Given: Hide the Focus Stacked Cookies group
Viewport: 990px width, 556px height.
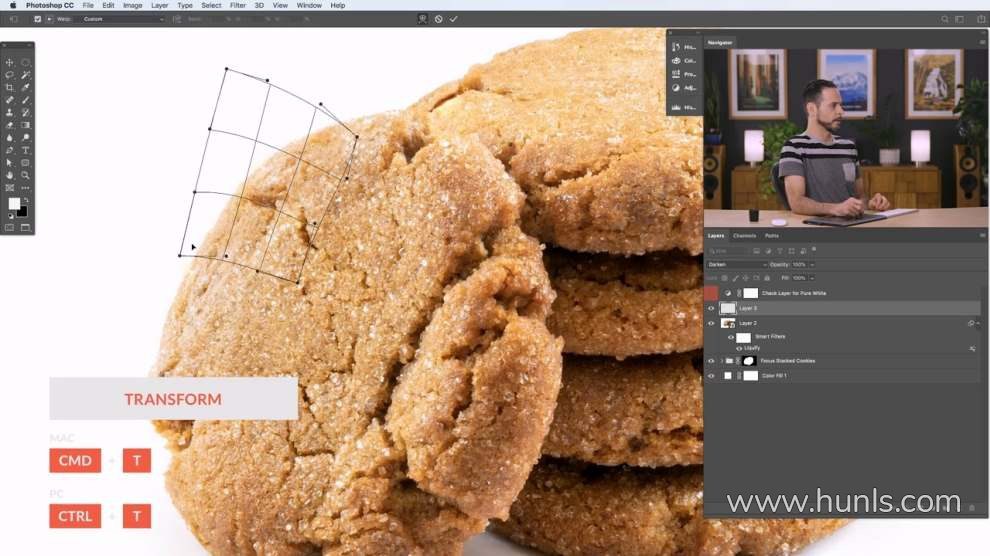Looking at the screenshot, I should pos(711,361).
